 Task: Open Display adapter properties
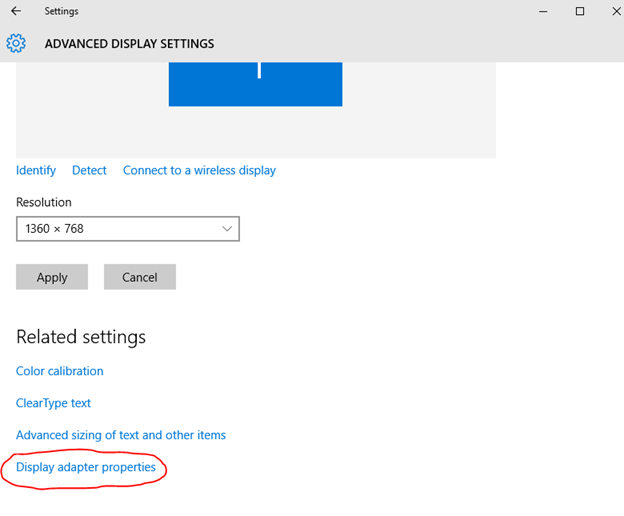tap(86, 467)
